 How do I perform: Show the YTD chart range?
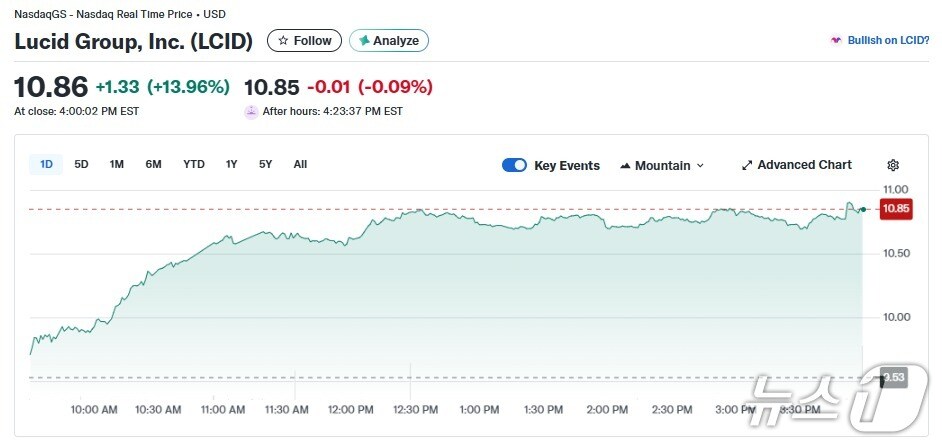[x=194, y=164]
